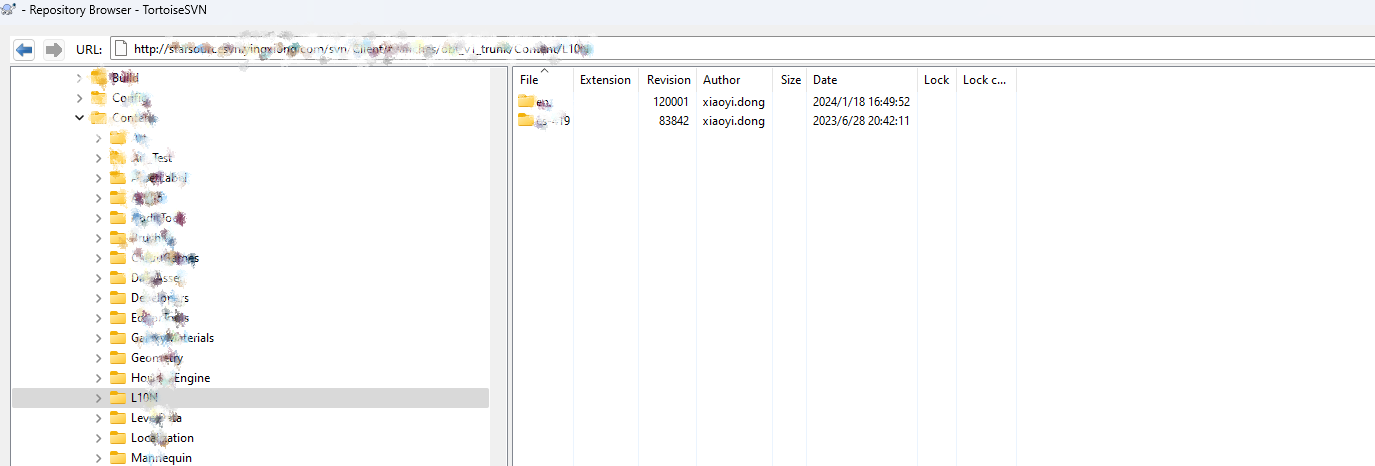1375x466 pixels.
Task: Collapse the Content folder tree node
Action: point(79,118)
